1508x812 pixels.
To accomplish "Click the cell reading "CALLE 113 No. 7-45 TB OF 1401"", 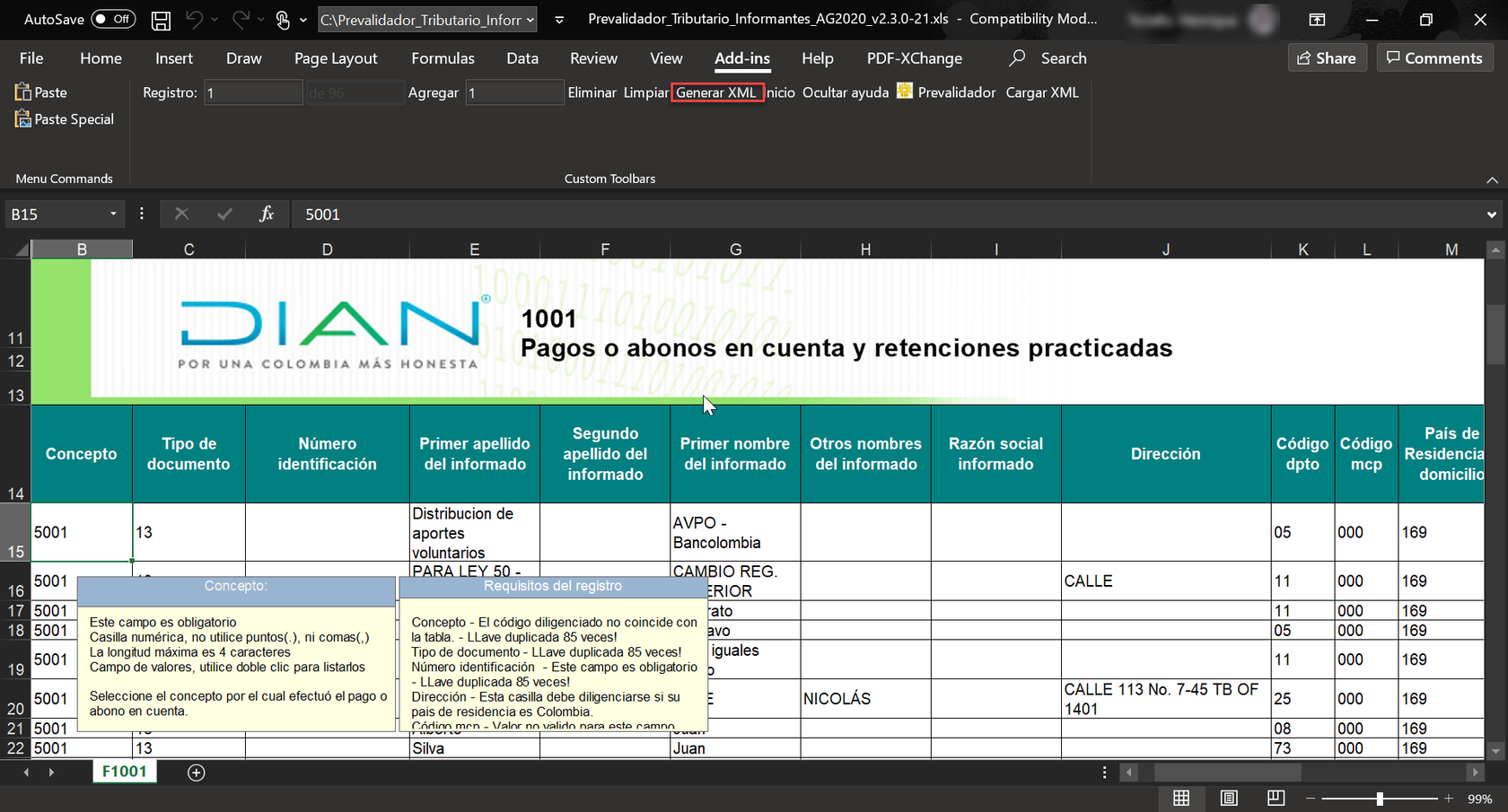I will point(1166,699).
